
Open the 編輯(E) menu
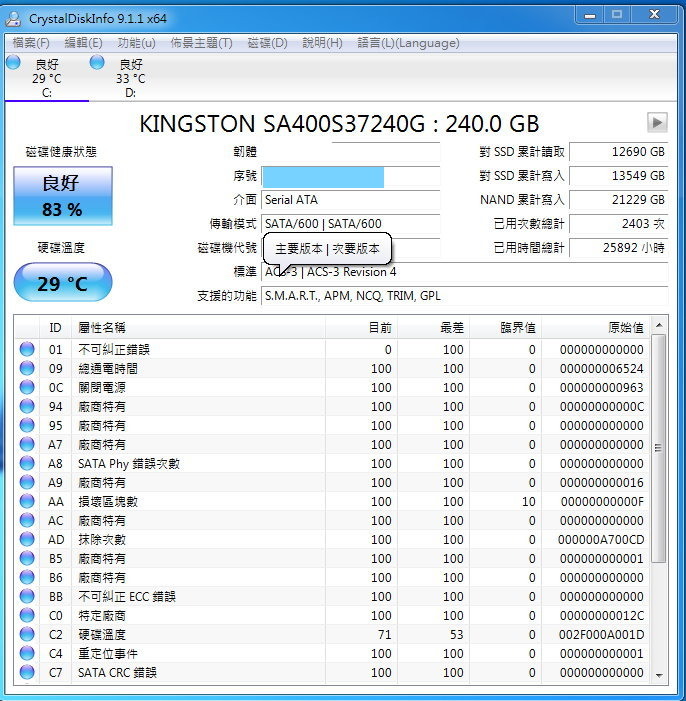[x=84, y=43]
